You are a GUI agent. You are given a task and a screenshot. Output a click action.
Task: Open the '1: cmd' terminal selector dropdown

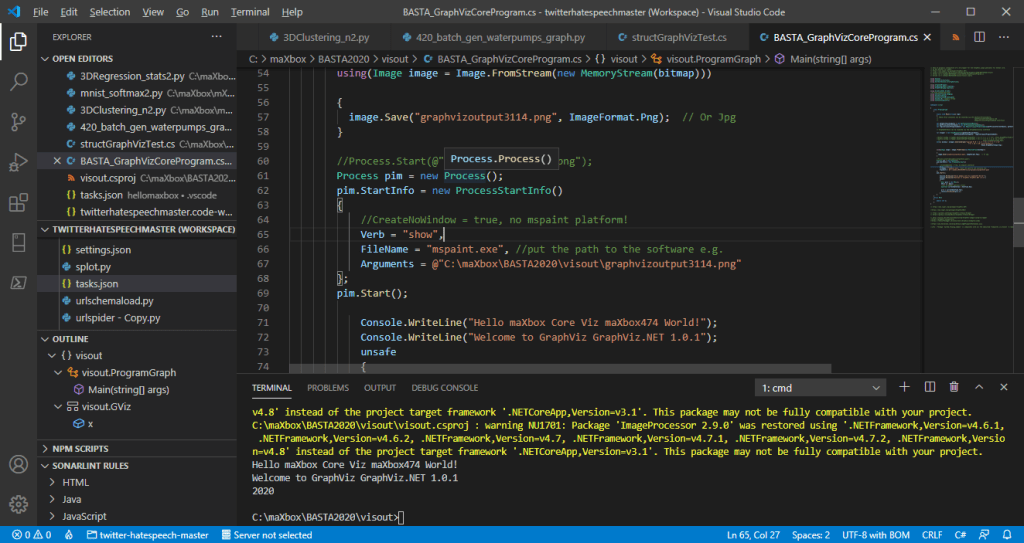[x=820, y=387]
